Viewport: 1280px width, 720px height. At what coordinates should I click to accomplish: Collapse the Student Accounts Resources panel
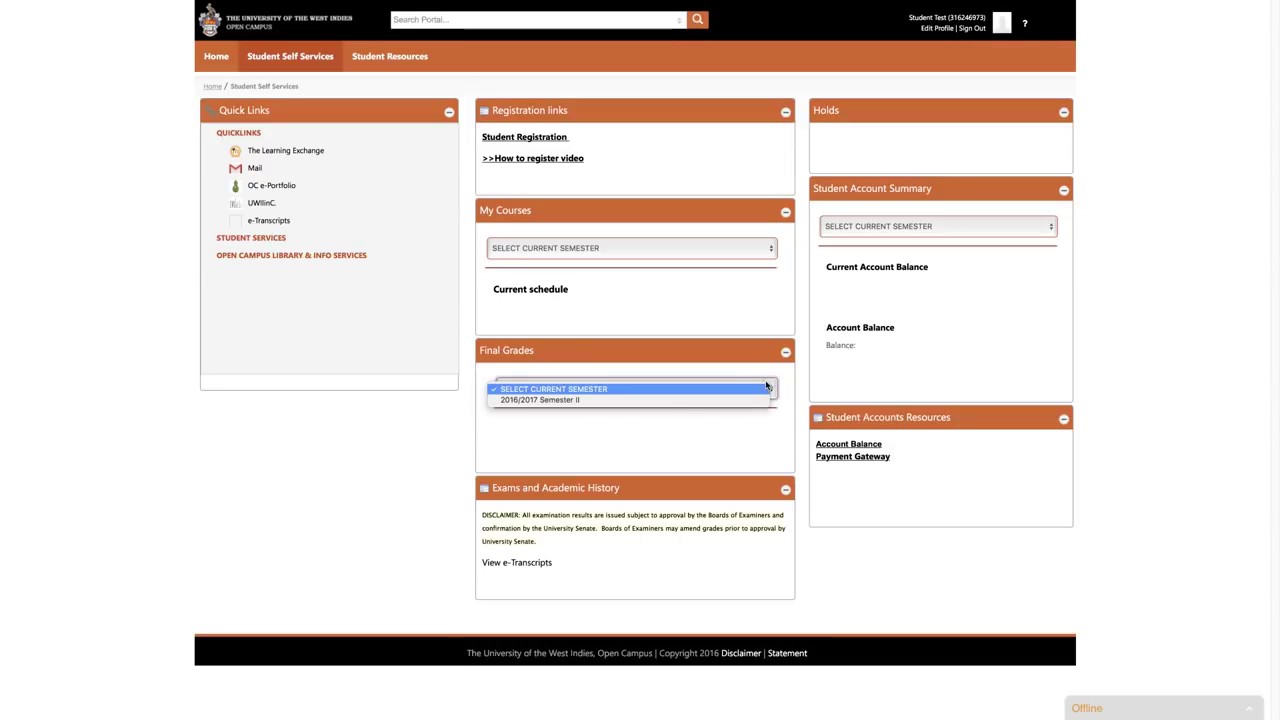(1063, 419)
